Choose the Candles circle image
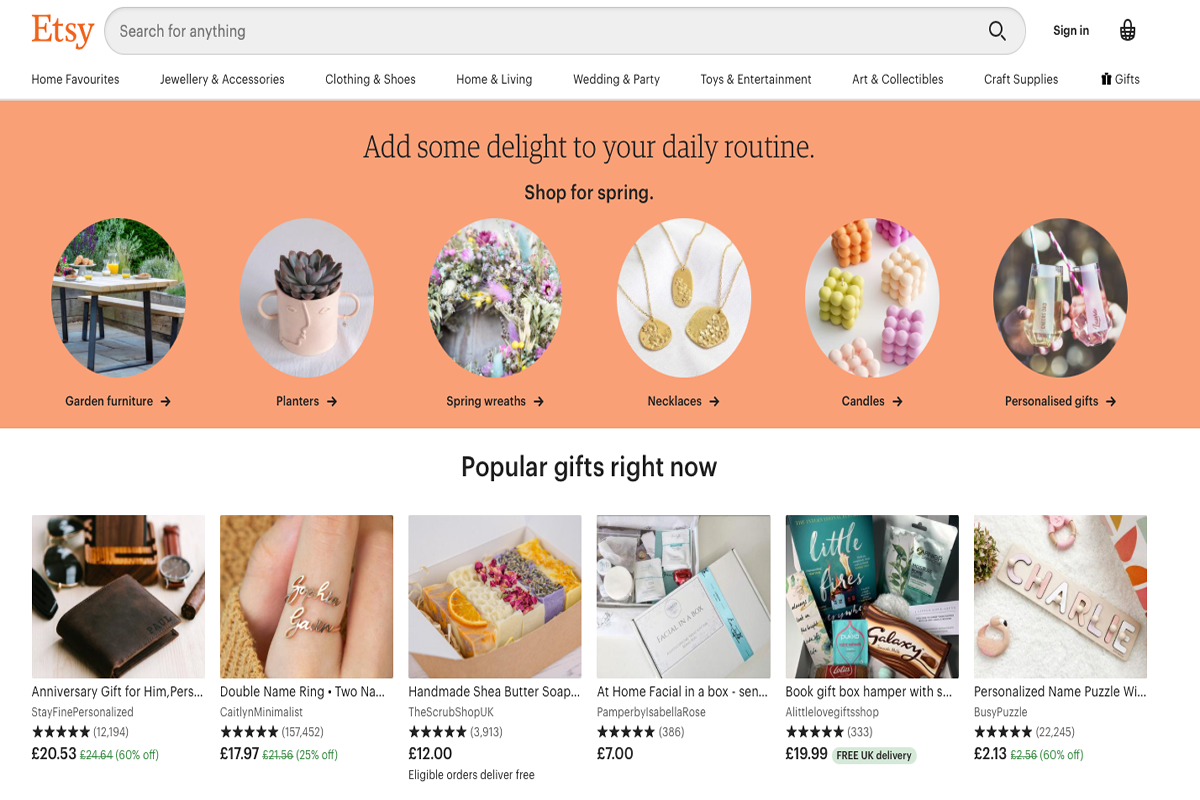Screen dimensions: 1200x800 tap(872, 298)
